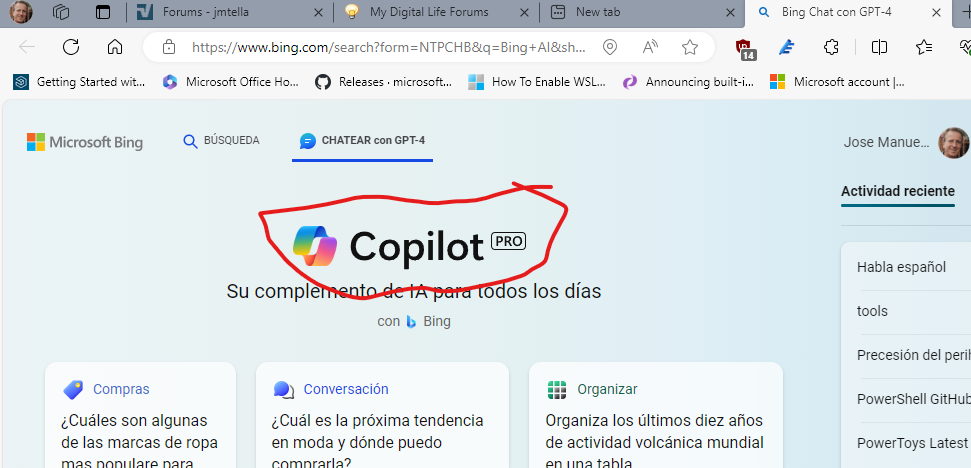Select the Conversación suggestion card
Screen dimensions: 971x468
382,415
